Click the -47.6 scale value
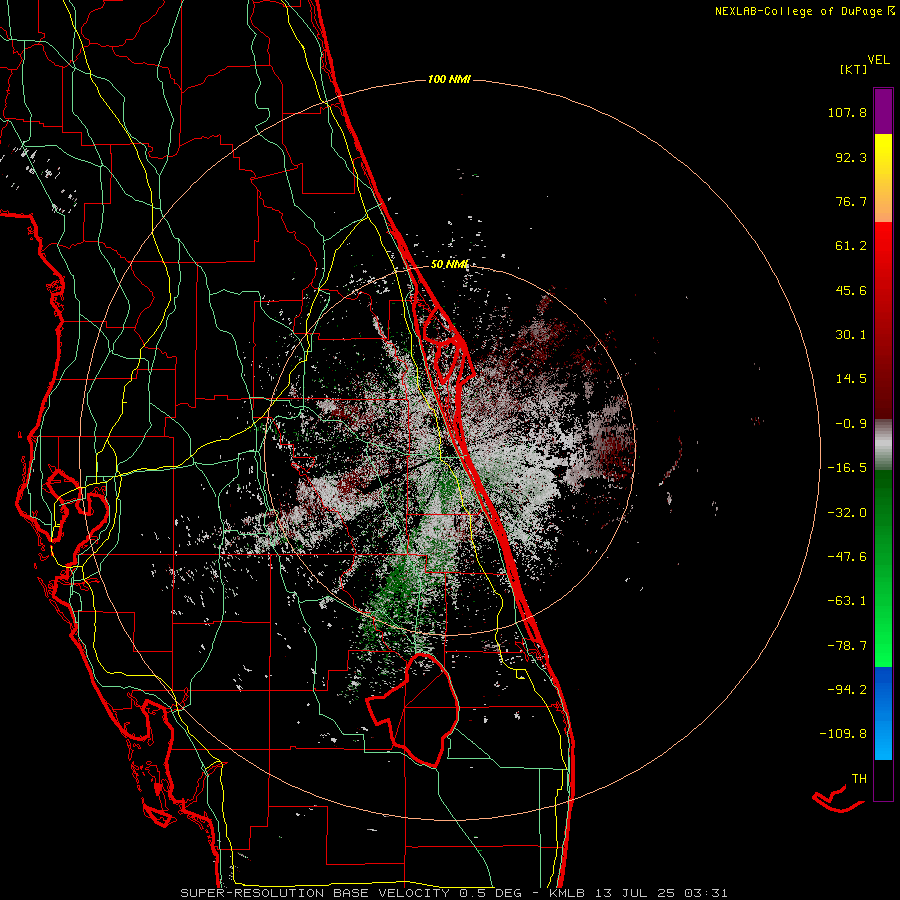 pyautogui.click(x=847, y=557)
